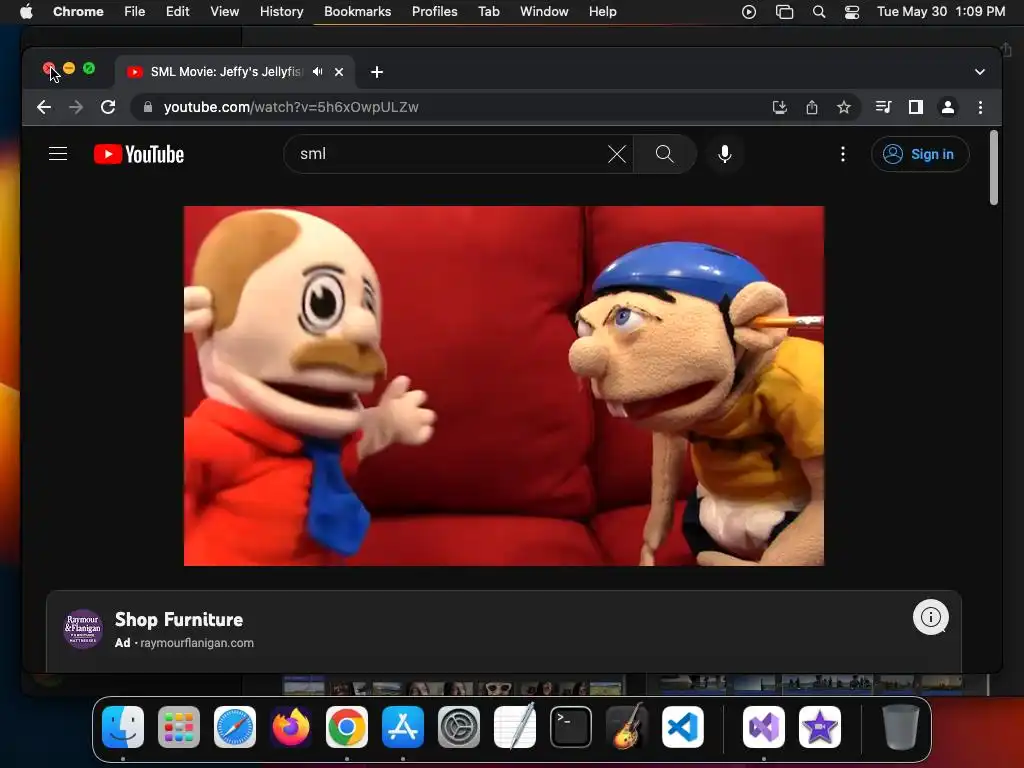Share this page from address bar
This screenshot has height=768, width=1024.
(x=811, y=107)
